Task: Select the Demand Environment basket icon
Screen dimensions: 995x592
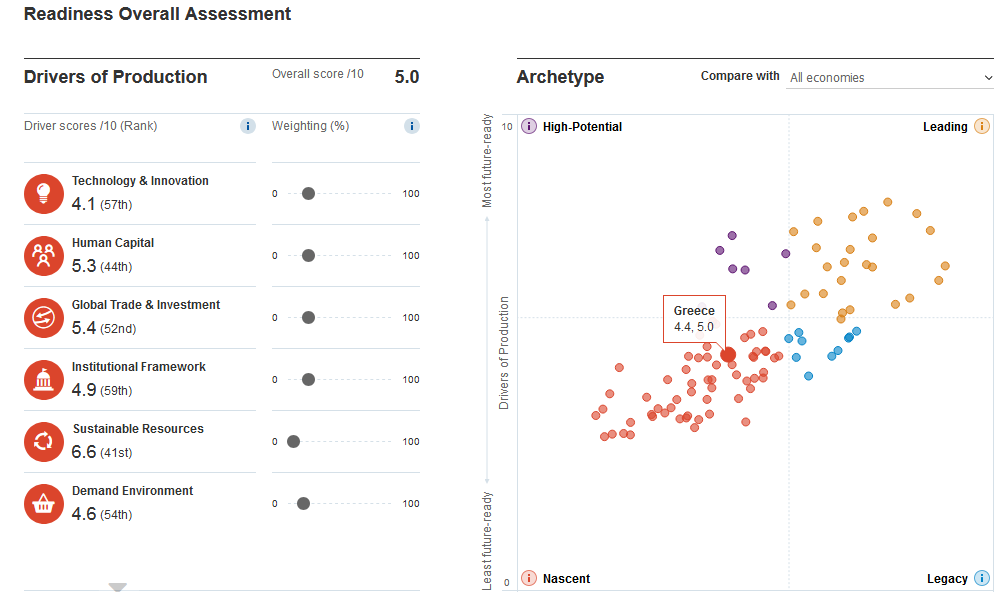Action: (44, 504)
